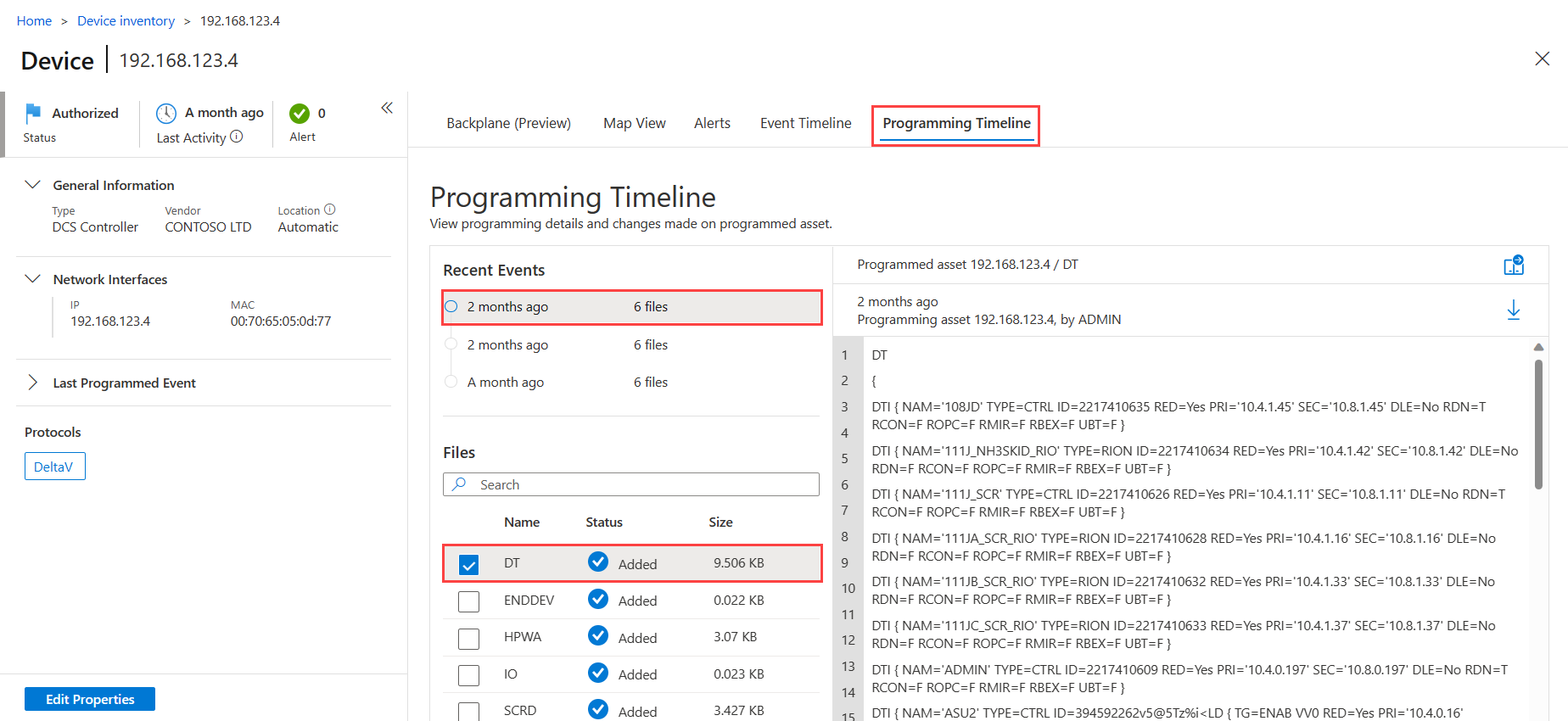Check the SCRD file checkbox
The width and height of the screenshot is (1568, 721).
click(x=468, y=711)
